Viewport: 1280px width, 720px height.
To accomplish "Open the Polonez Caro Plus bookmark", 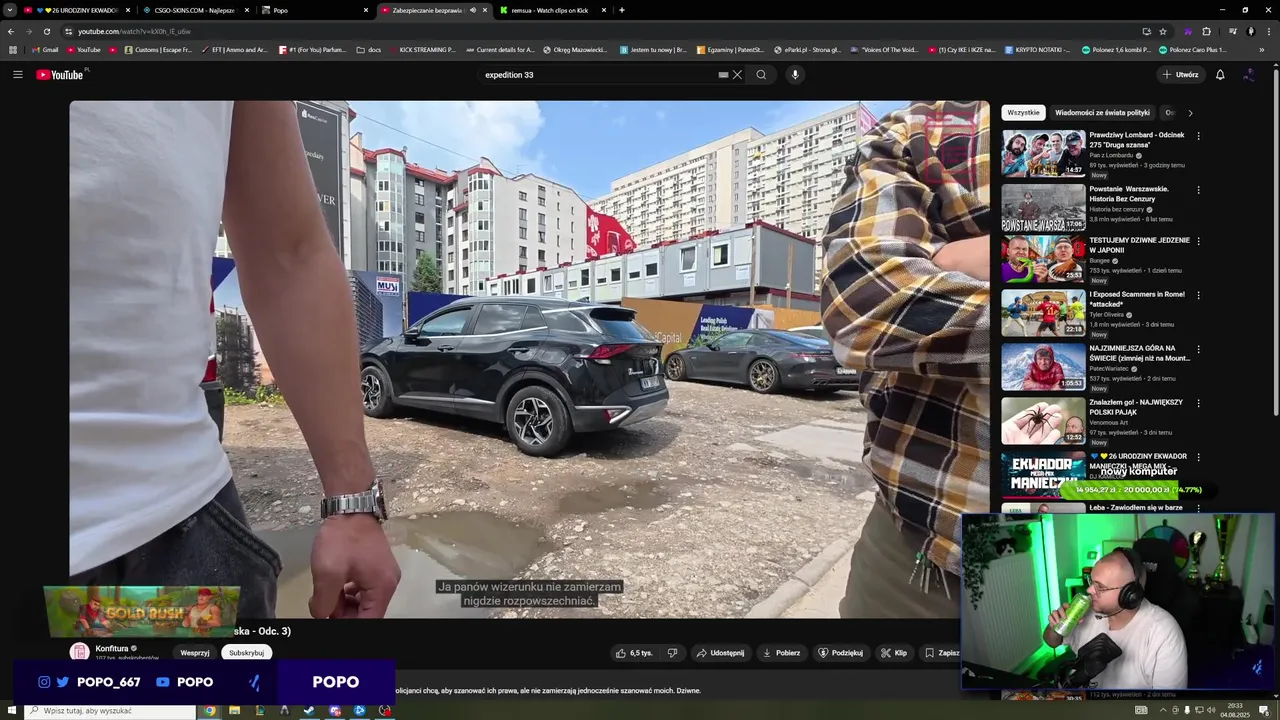I will [x=1193, y=49].
